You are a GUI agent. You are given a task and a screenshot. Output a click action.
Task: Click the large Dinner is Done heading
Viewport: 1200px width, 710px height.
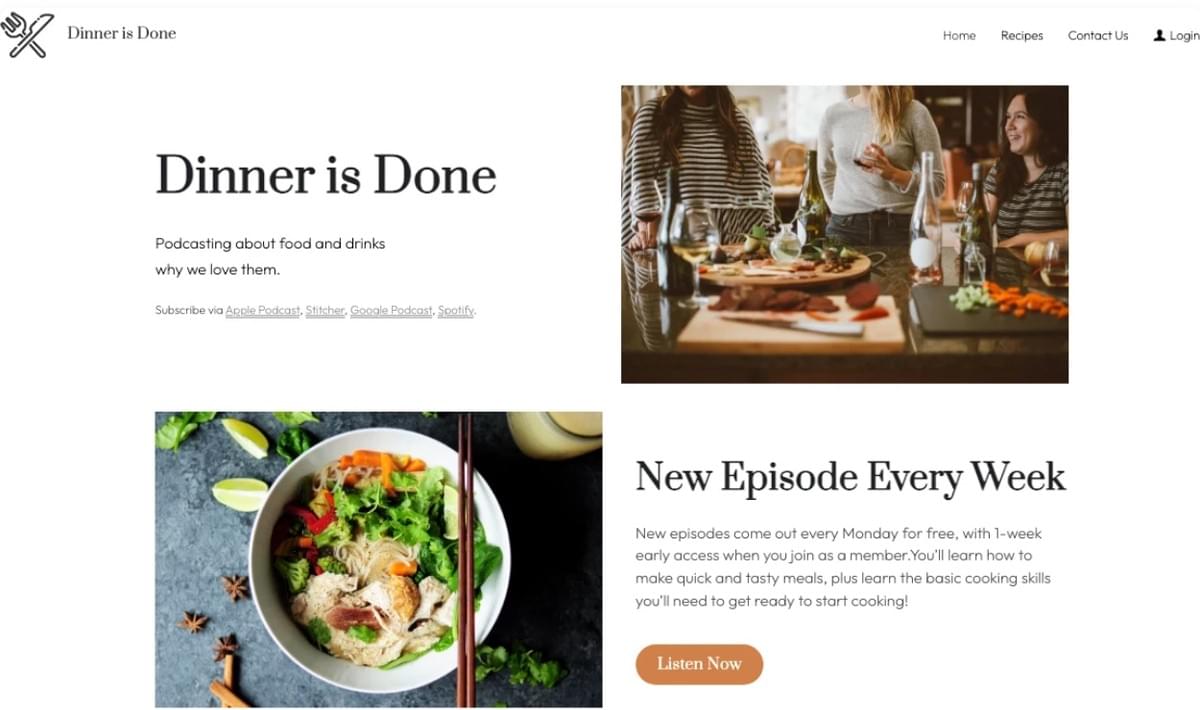[x=326, y=175]
